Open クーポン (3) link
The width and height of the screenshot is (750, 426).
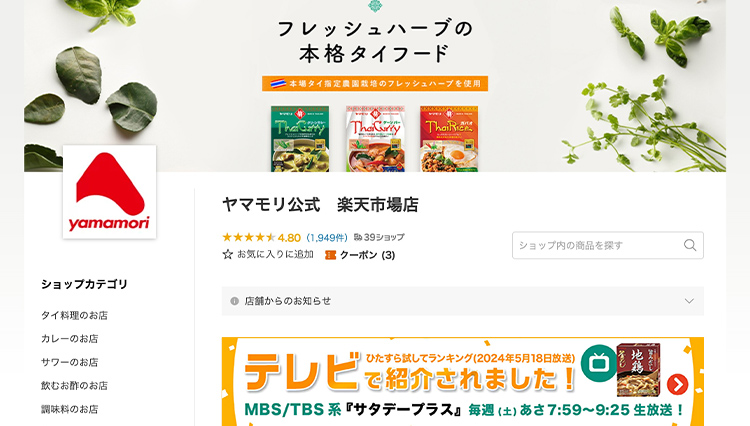pyautogui.click(x=367, y=255)
